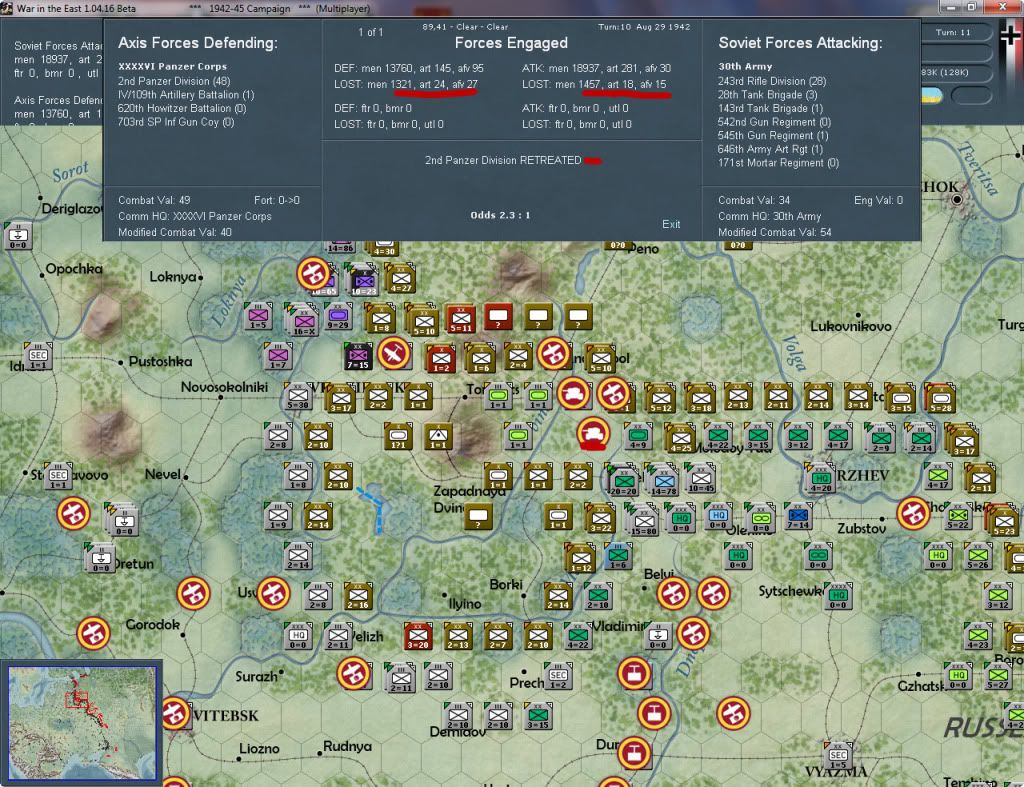Viewport: 1024px width, 787px height.
Task: Select the tank battle marker near Toropets
Action: pos(573,394)
